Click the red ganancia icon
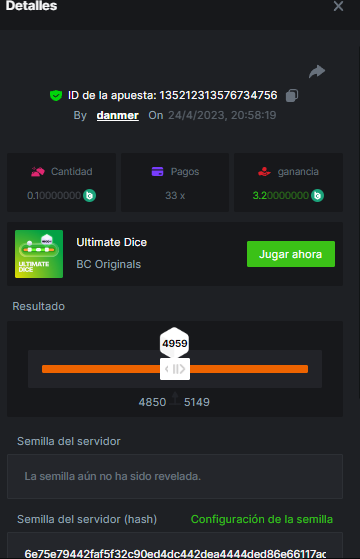Screen dimensions: 360x559 pos(264,171)
